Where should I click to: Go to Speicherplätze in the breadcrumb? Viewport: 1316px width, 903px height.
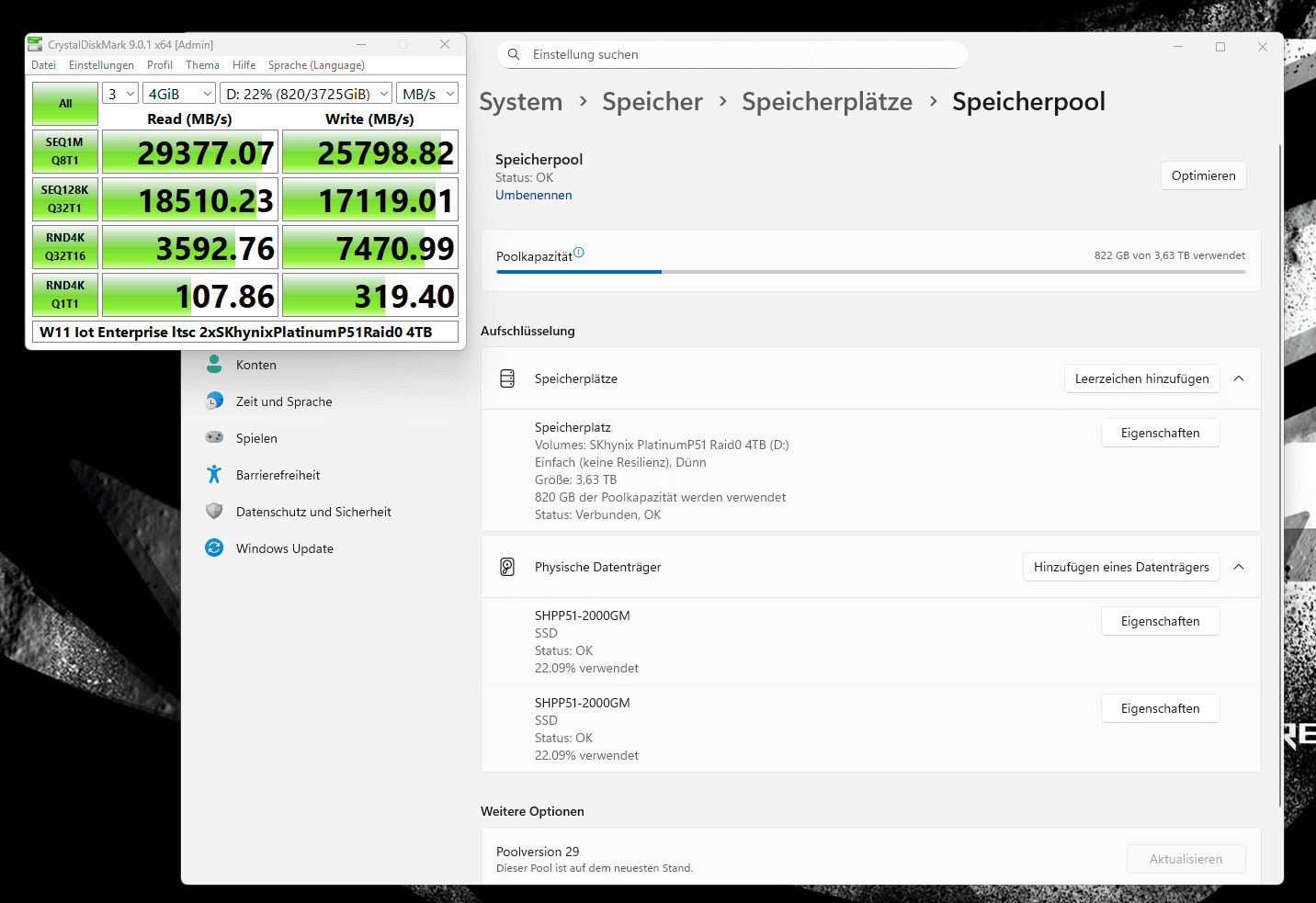(x=827, y=102)
